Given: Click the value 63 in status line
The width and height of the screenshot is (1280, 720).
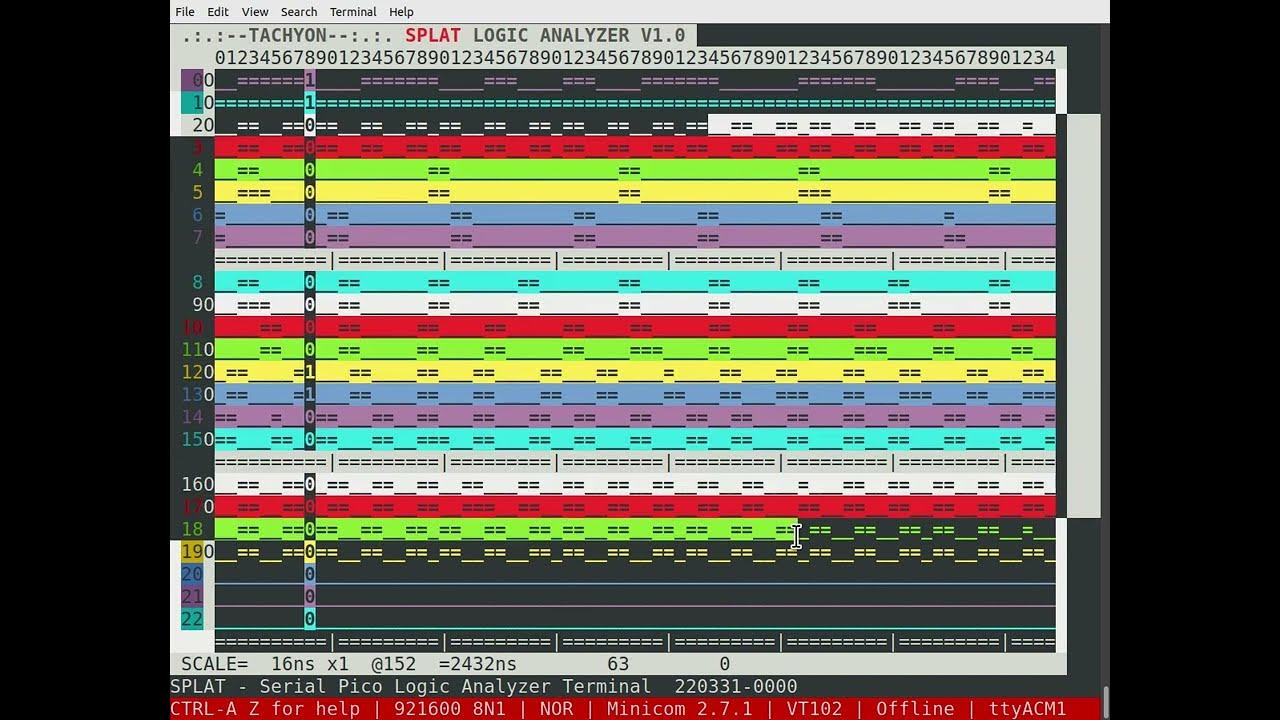Looking at the screenshot, I should click(x=618, y=664).
